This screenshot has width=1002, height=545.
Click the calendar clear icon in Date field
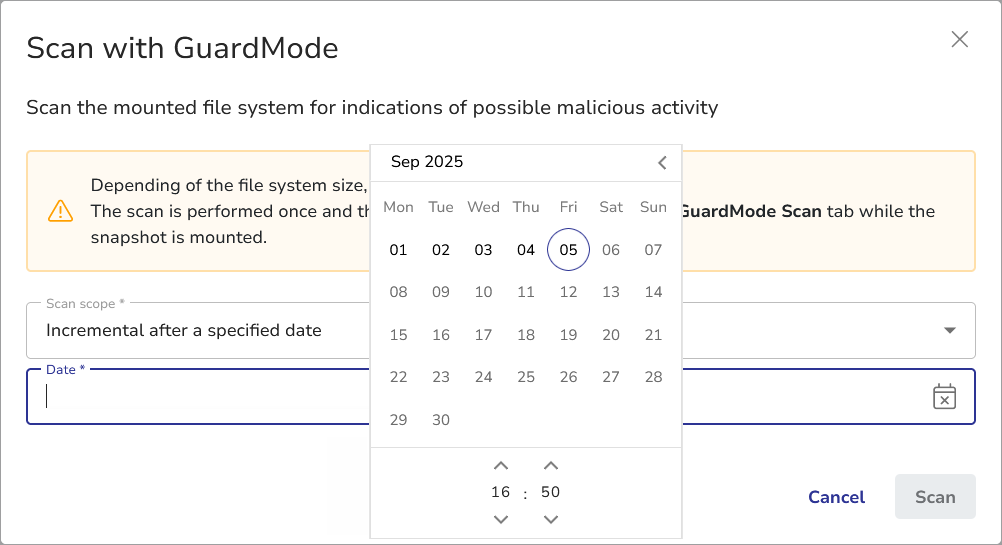944,397
